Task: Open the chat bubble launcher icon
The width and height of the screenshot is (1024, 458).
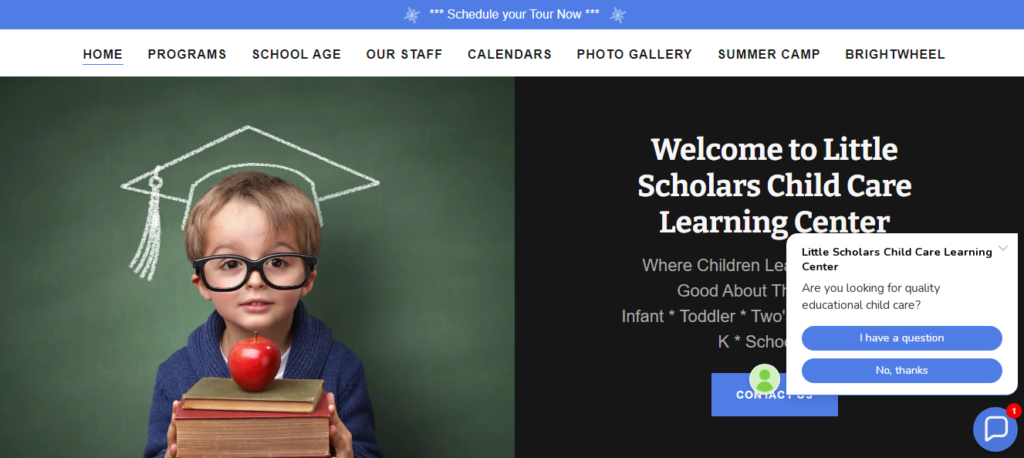Action: (x=995, y=429)
